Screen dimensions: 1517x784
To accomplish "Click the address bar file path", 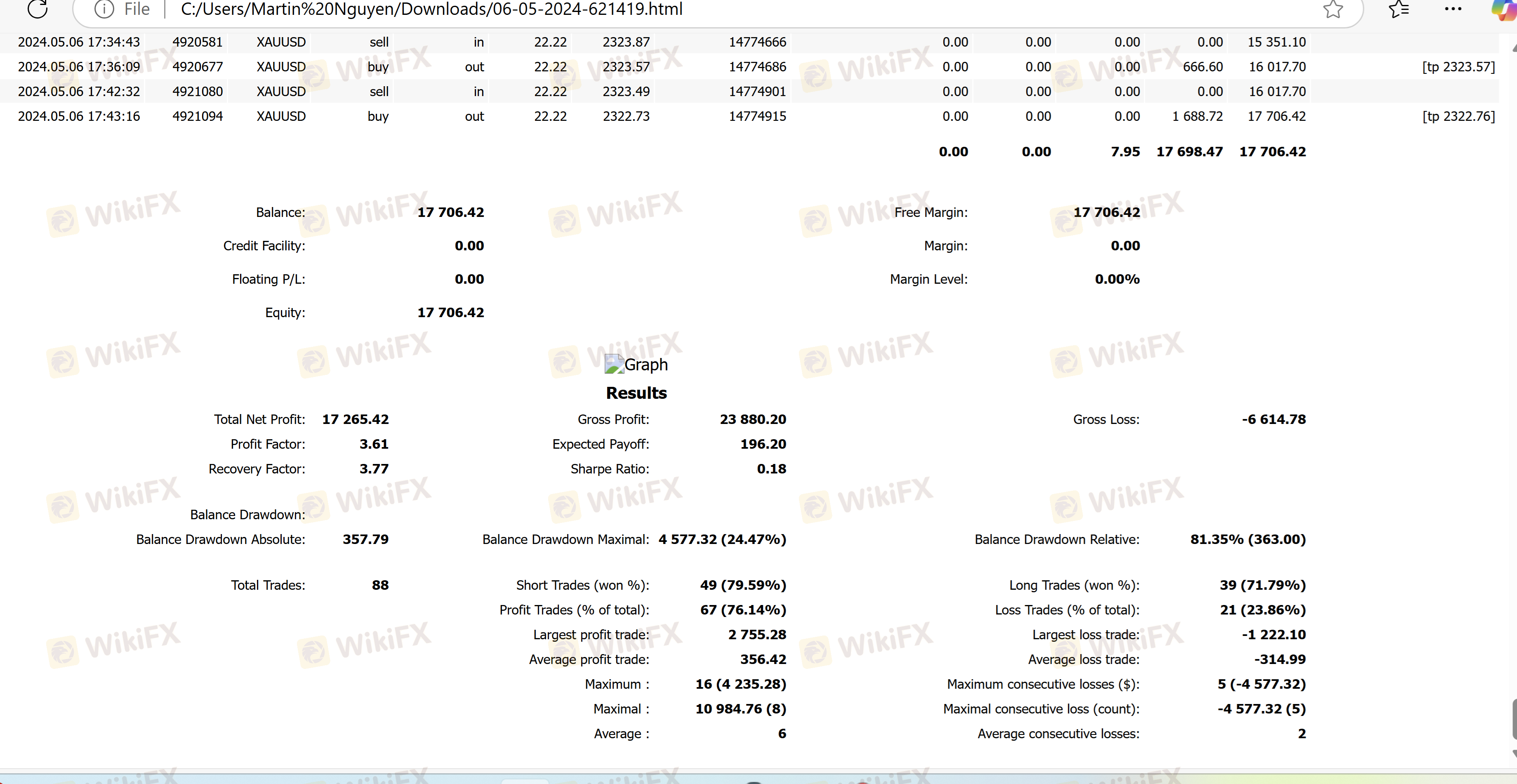I will tap(432, 9).
